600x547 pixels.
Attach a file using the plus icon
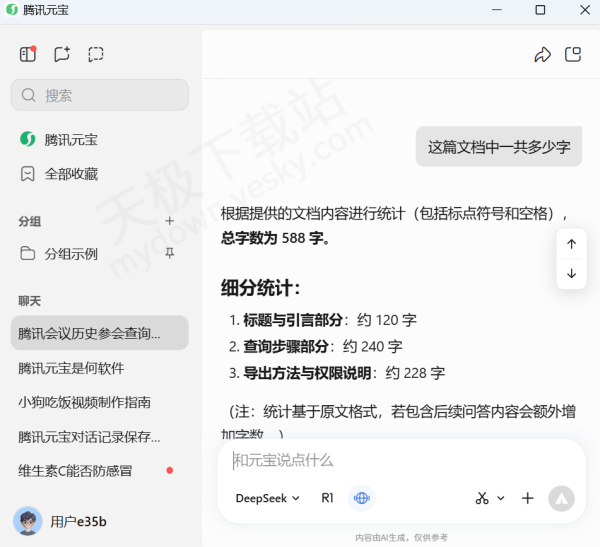[528, 498]
